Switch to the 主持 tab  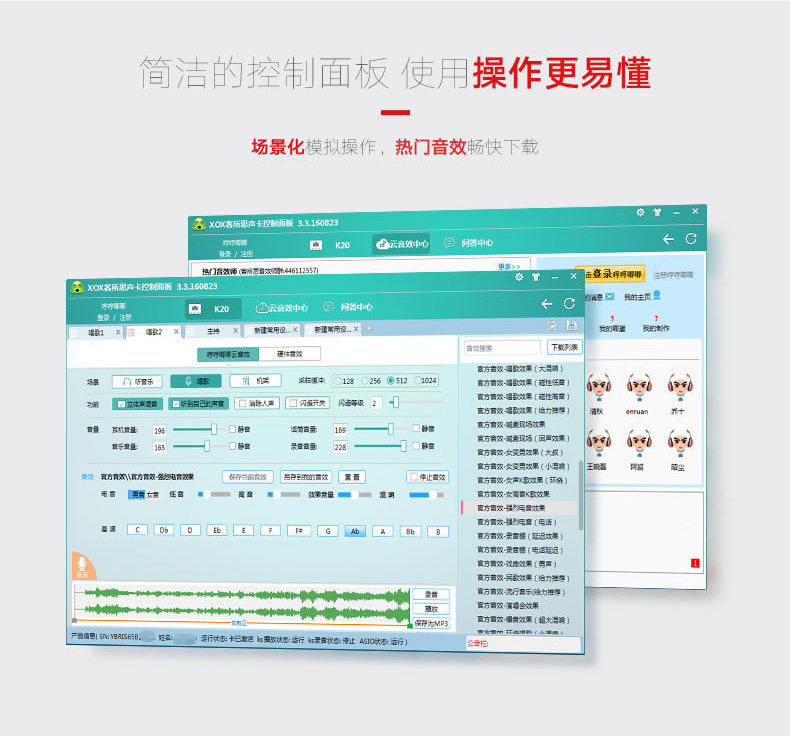(x=213, y=331)
